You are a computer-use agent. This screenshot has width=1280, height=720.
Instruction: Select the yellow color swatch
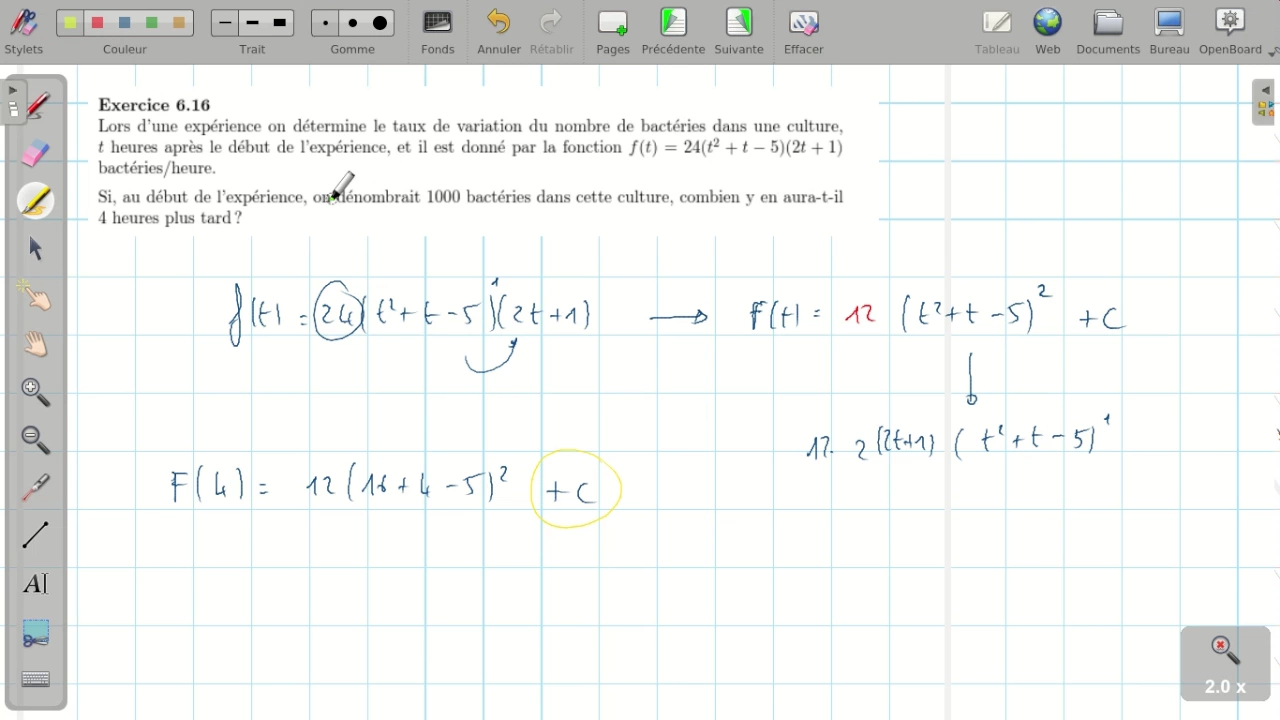[x=70, y=23]
